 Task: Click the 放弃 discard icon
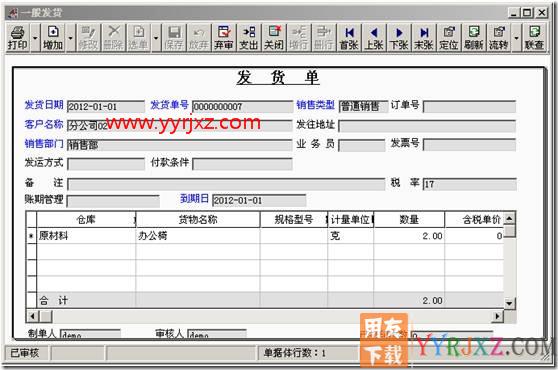(x=199, y=38)
